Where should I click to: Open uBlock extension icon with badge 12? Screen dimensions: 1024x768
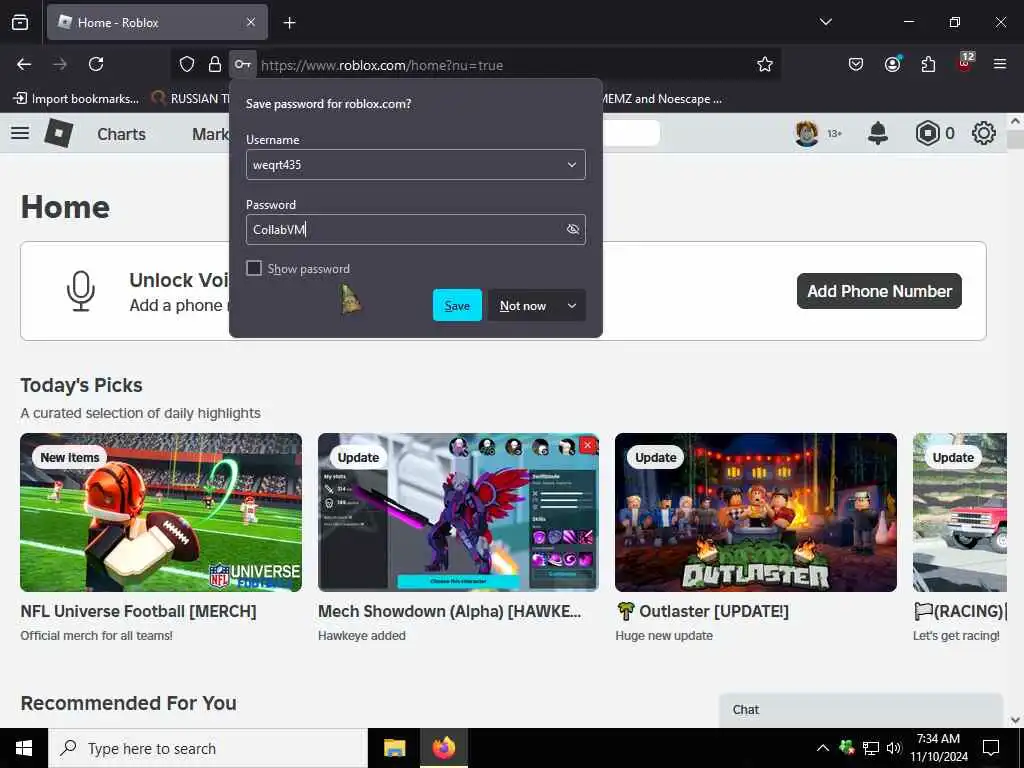965,63
